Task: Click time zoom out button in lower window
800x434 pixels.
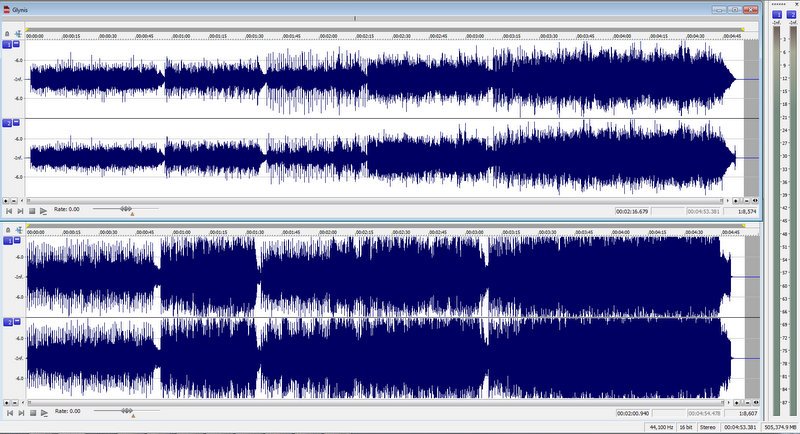Action: click(746, 403)
